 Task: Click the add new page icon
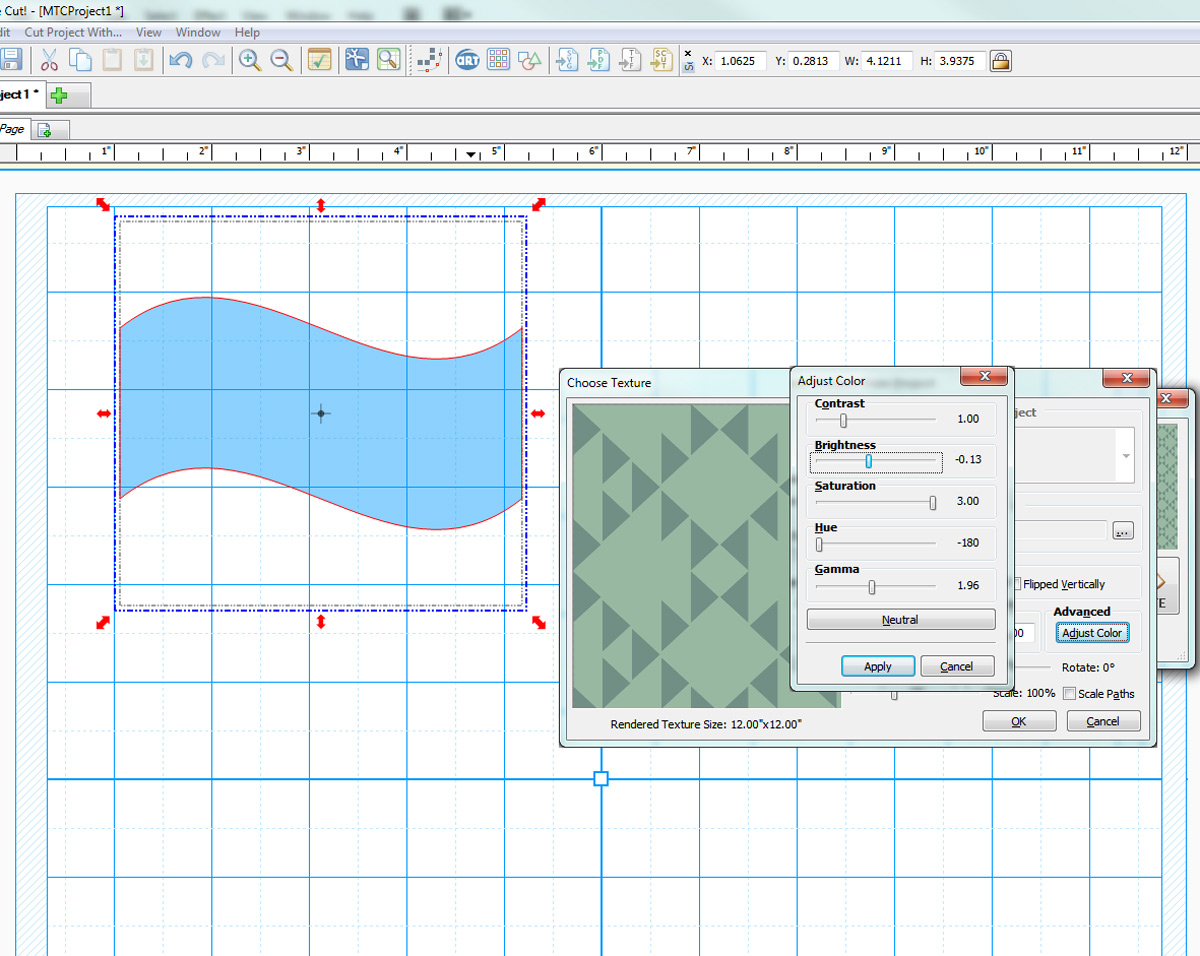coord(45,129)
